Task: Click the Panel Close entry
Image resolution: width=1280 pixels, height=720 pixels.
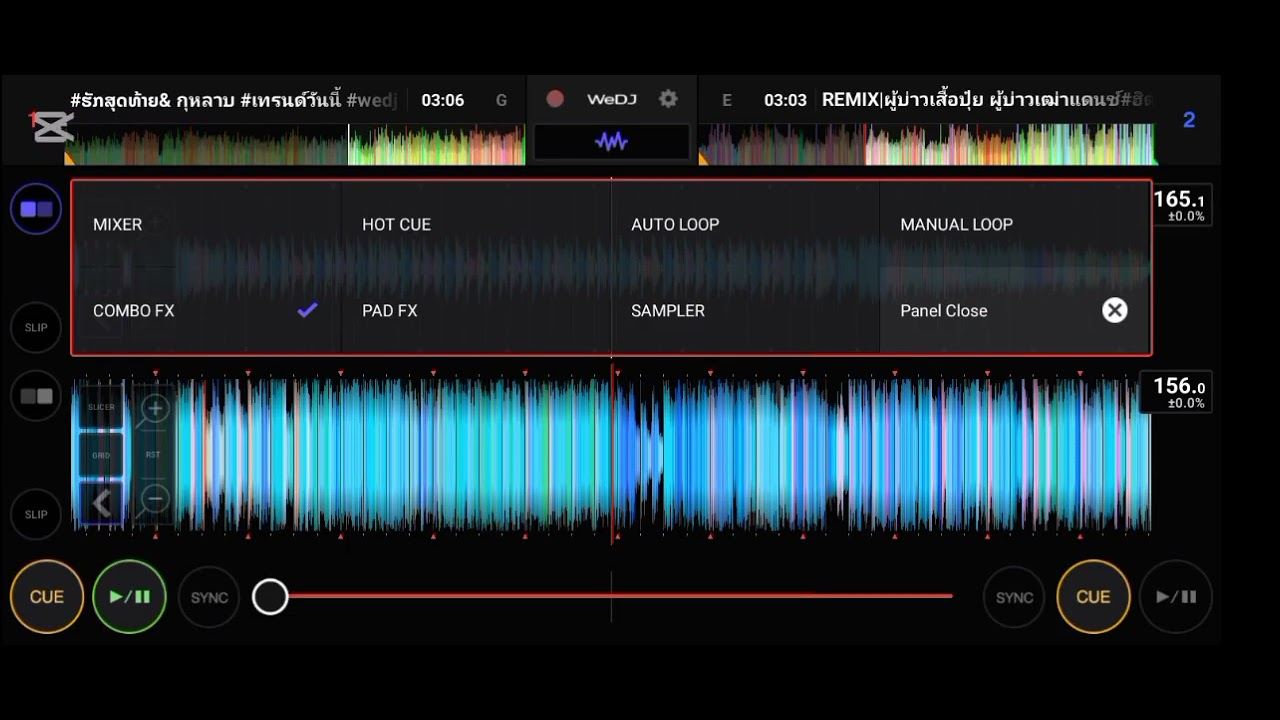Action: coord(1014,310)
